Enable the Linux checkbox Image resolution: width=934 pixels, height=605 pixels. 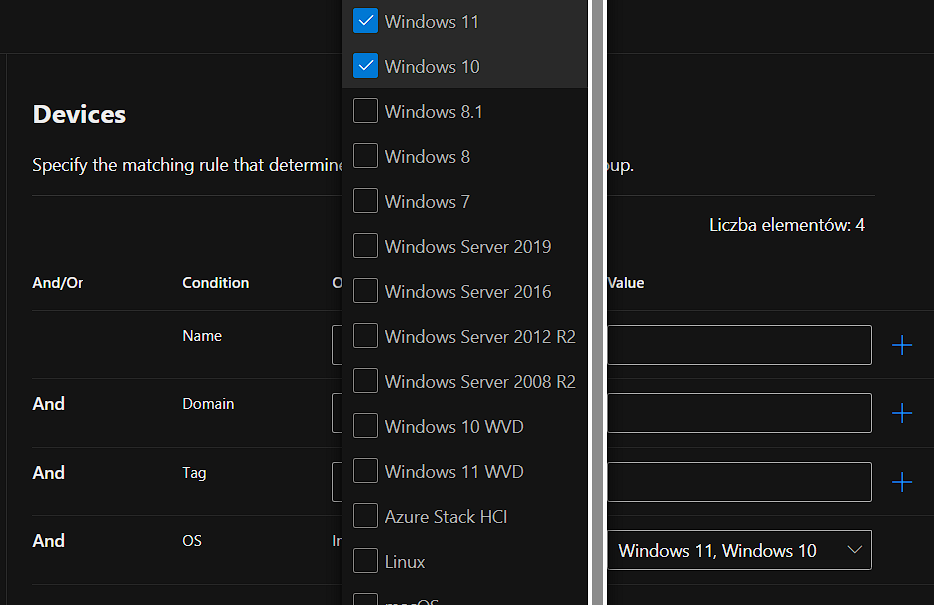point(366,561)
